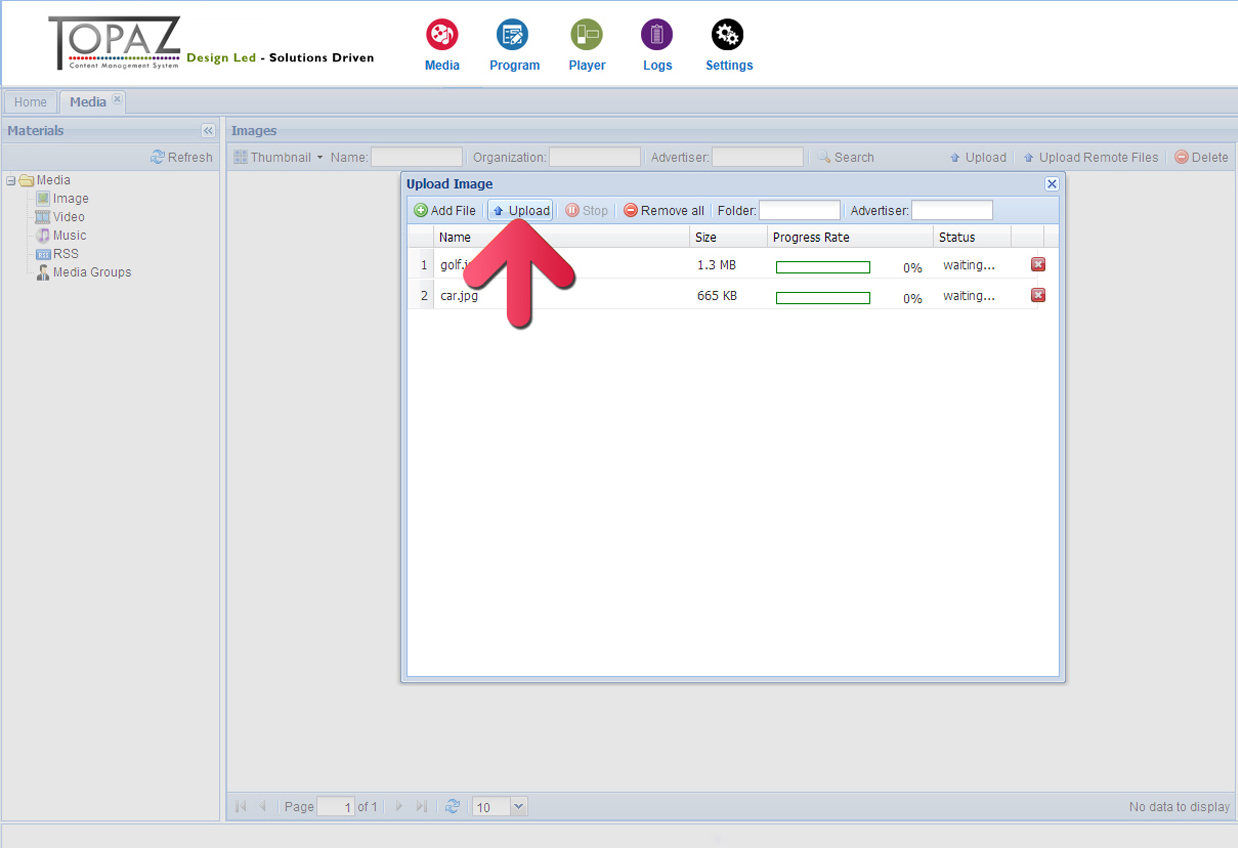1238x848 pixels.
Task: Collapse the Media tree folder
Action: (x=11, y=181)
